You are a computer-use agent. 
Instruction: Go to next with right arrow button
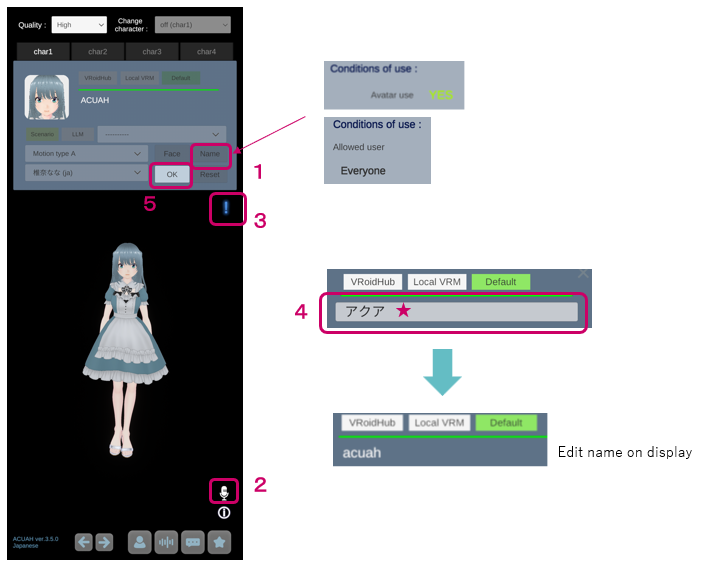(x=104, y=542)
